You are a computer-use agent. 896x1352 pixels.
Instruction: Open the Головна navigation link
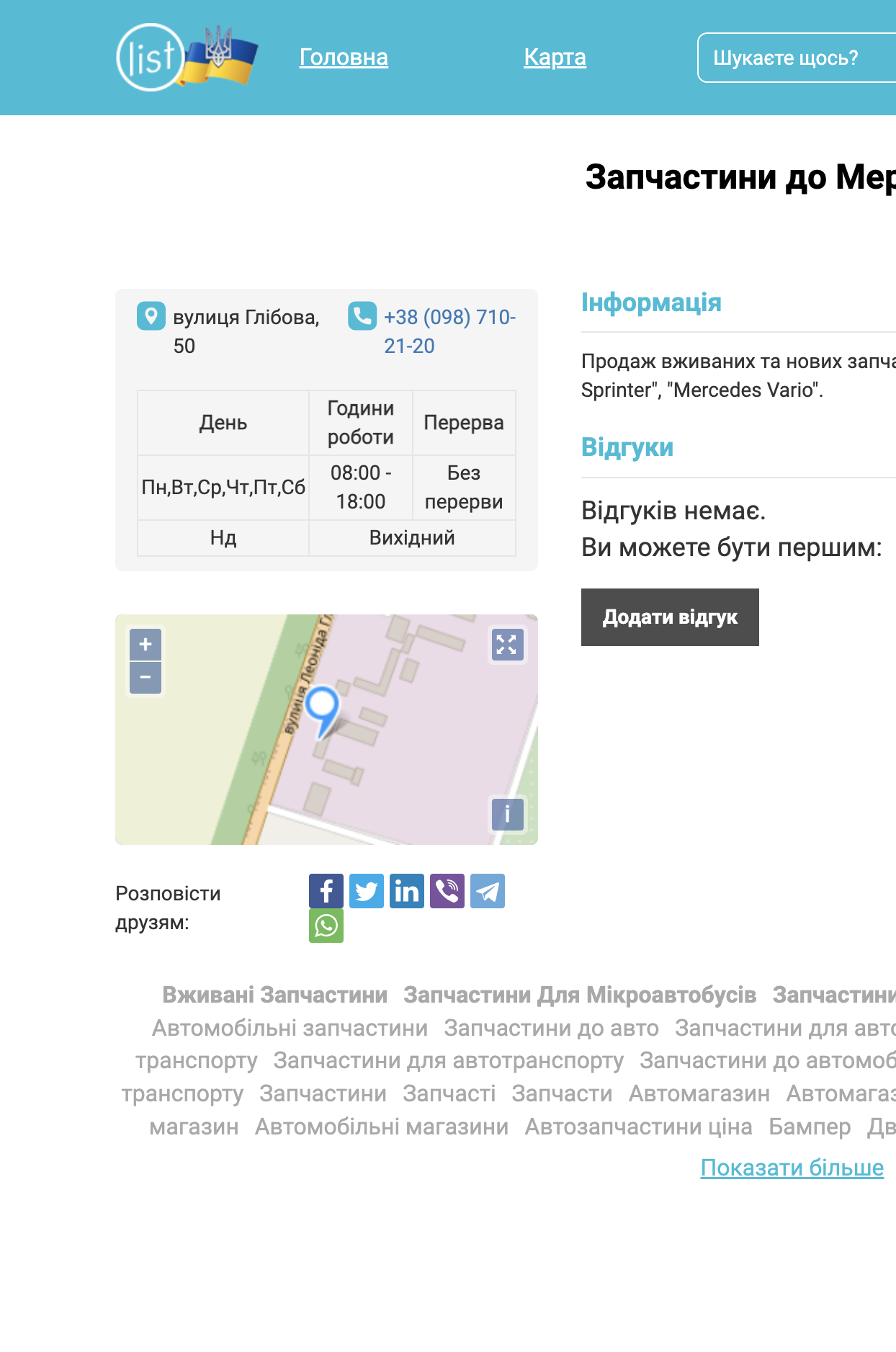(344, 57)
